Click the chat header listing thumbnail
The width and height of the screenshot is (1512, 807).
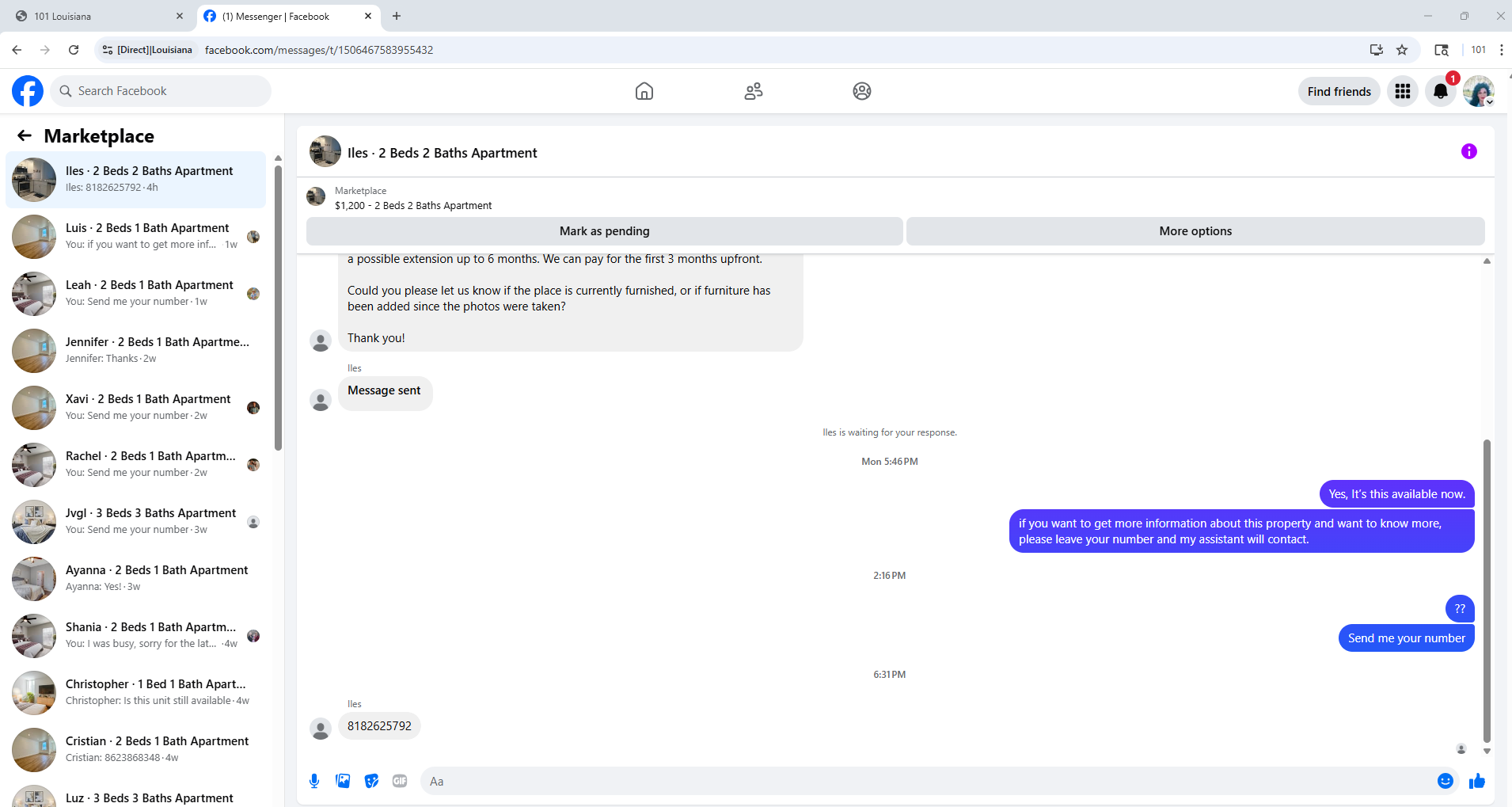[325, 151]
